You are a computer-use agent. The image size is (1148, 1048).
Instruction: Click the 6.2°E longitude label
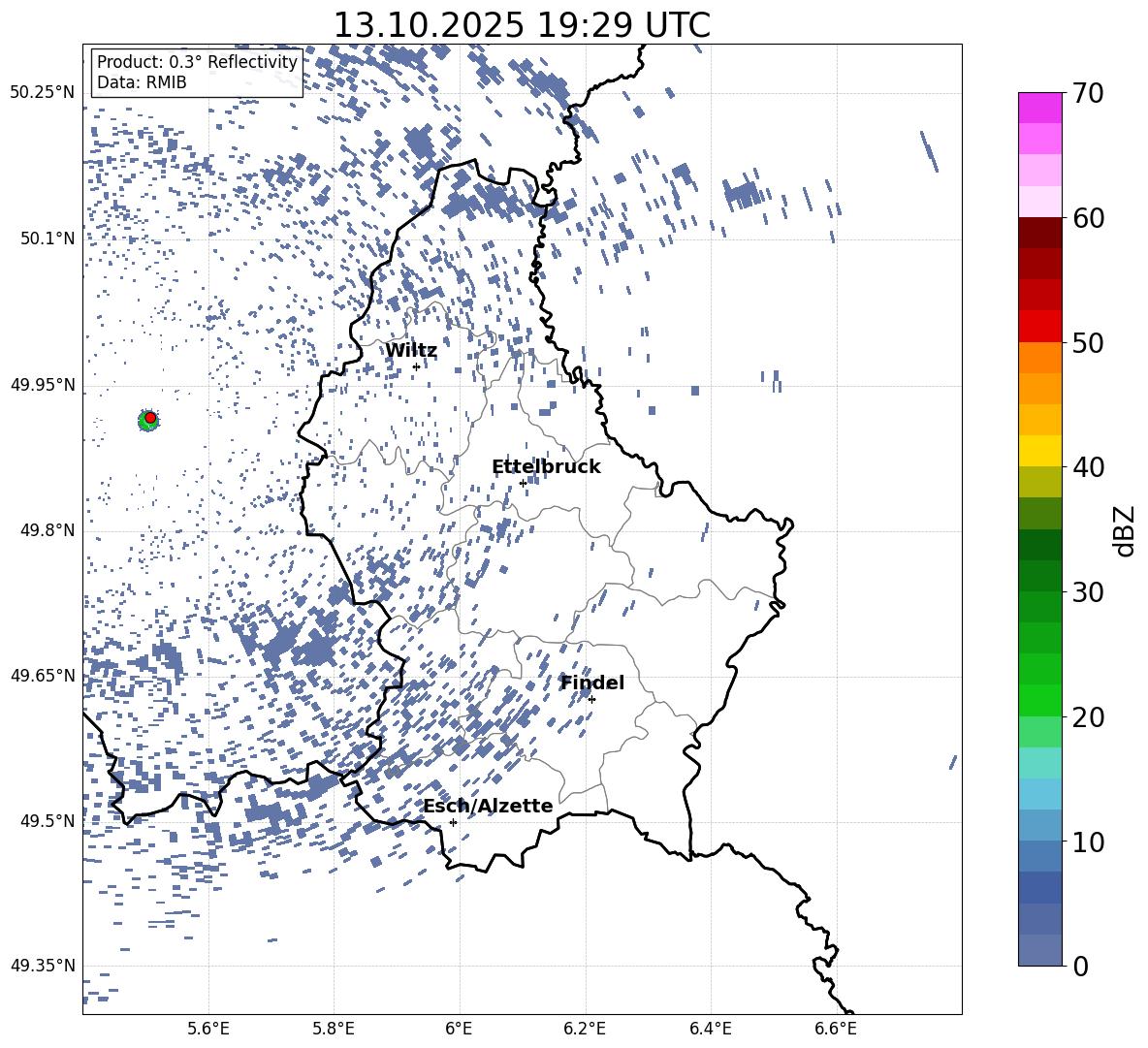click(x=585, y=1029)
